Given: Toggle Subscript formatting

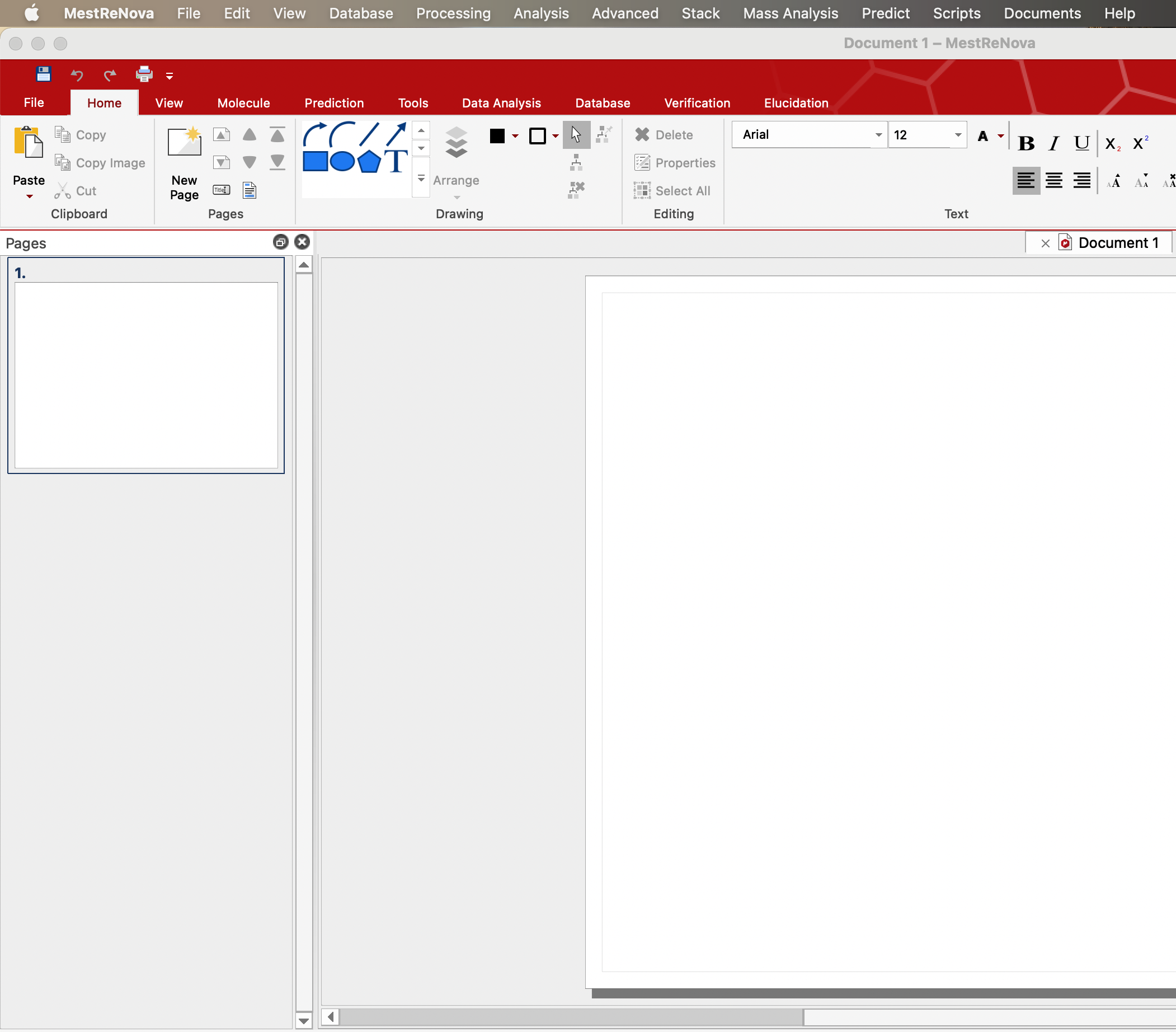Looking at the screenshot, I should click(x=1113, y=144).
